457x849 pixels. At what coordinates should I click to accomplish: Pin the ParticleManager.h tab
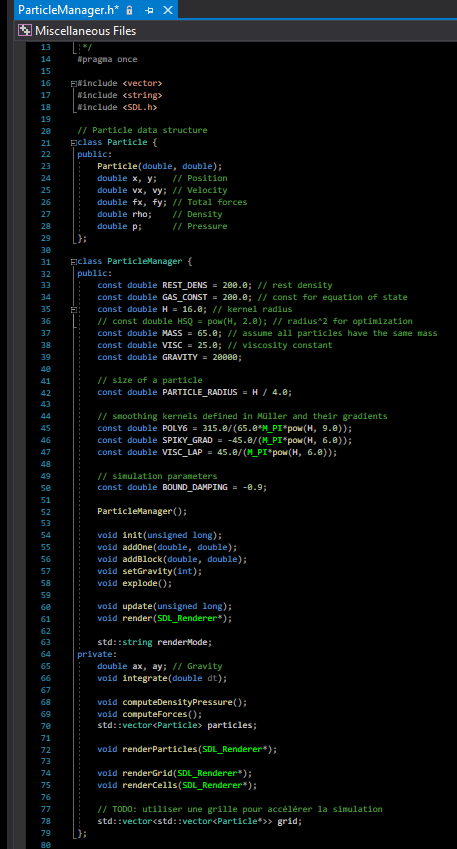[149, 10]
